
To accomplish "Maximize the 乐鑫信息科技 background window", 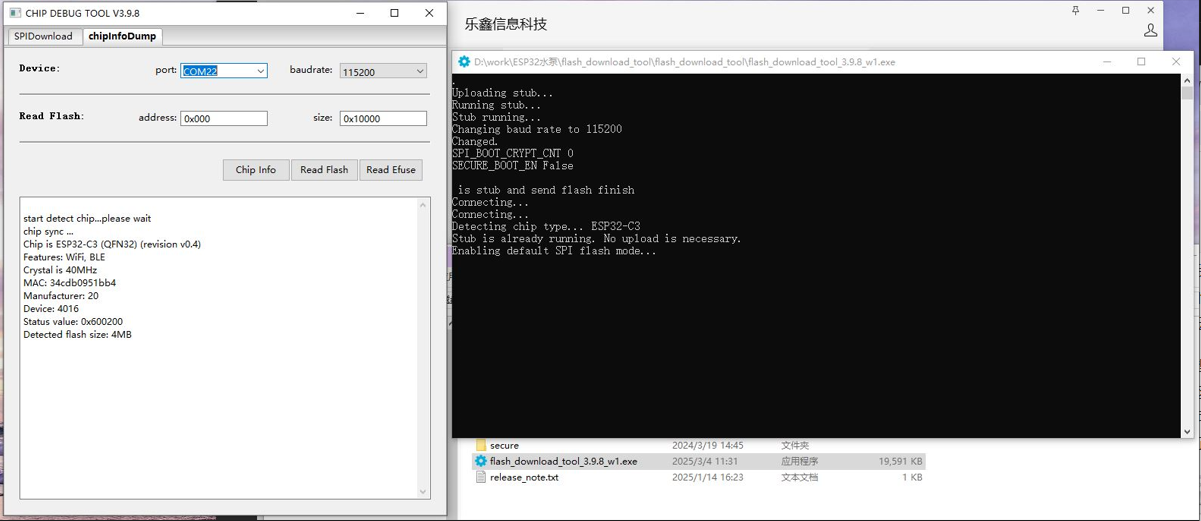I will pyautogui.click(x=1126, y=10).
